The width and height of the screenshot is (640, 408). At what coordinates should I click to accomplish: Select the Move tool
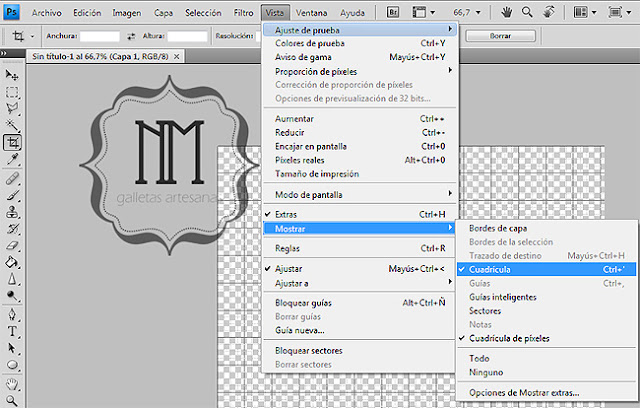pyautogui.click(x=12, y=75)
